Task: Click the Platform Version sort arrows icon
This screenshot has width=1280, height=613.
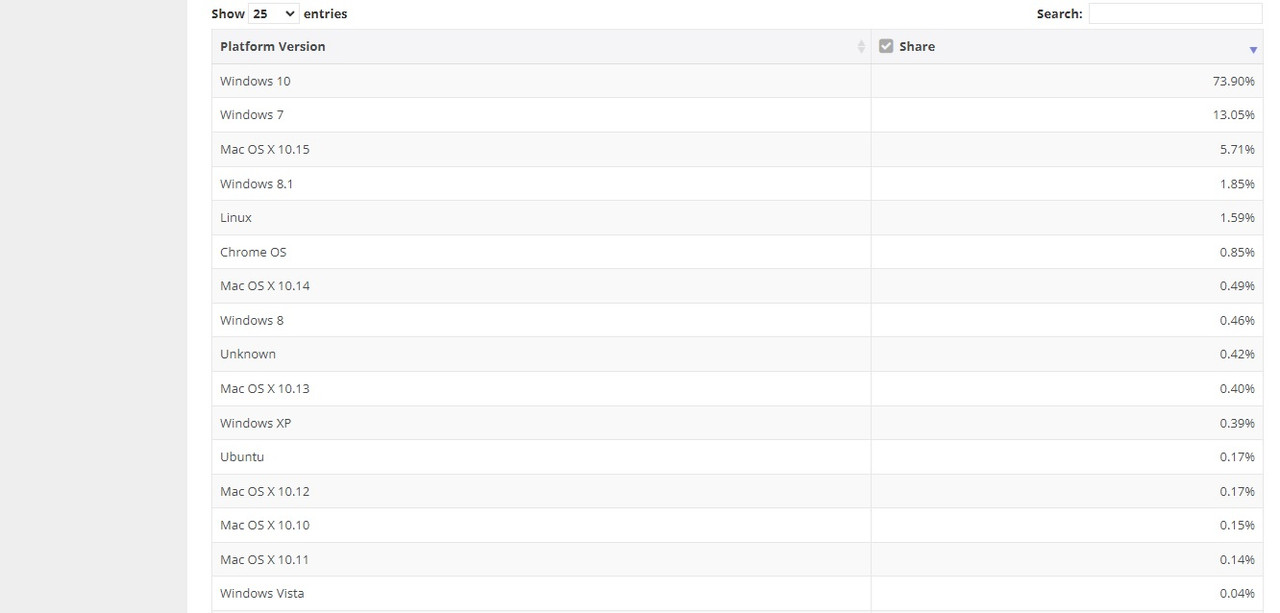Action: [861, 47]
